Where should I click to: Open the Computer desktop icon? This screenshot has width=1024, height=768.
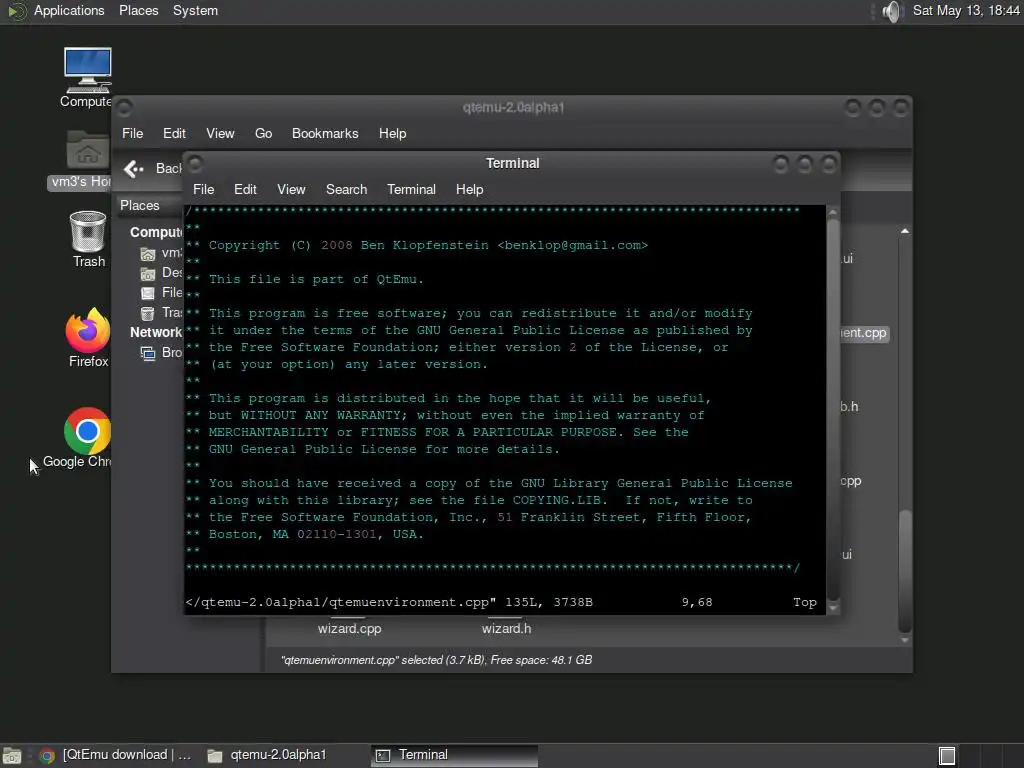(88, 70)
